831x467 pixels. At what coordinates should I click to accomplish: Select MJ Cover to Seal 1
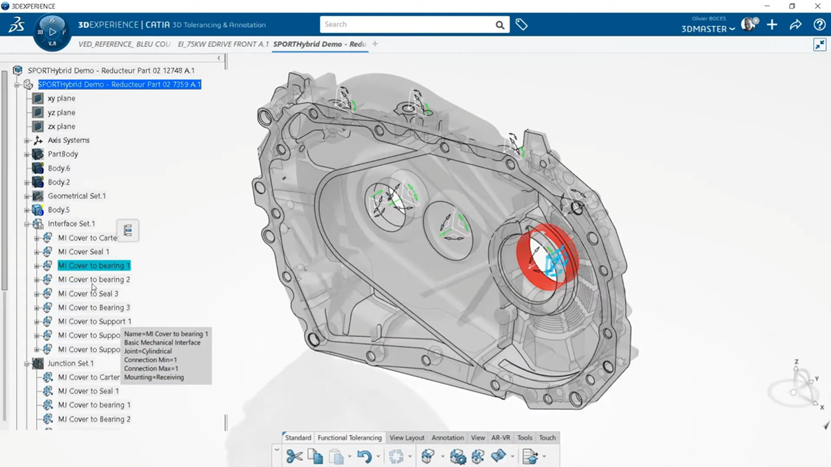[x=88, y=391]
